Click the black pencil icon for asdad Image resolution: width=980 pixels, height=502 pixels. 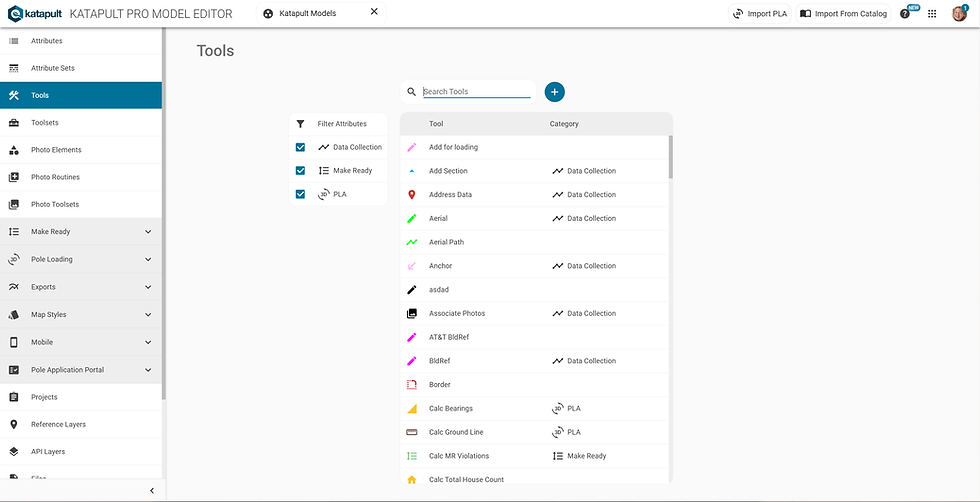[x=411, y=290]
